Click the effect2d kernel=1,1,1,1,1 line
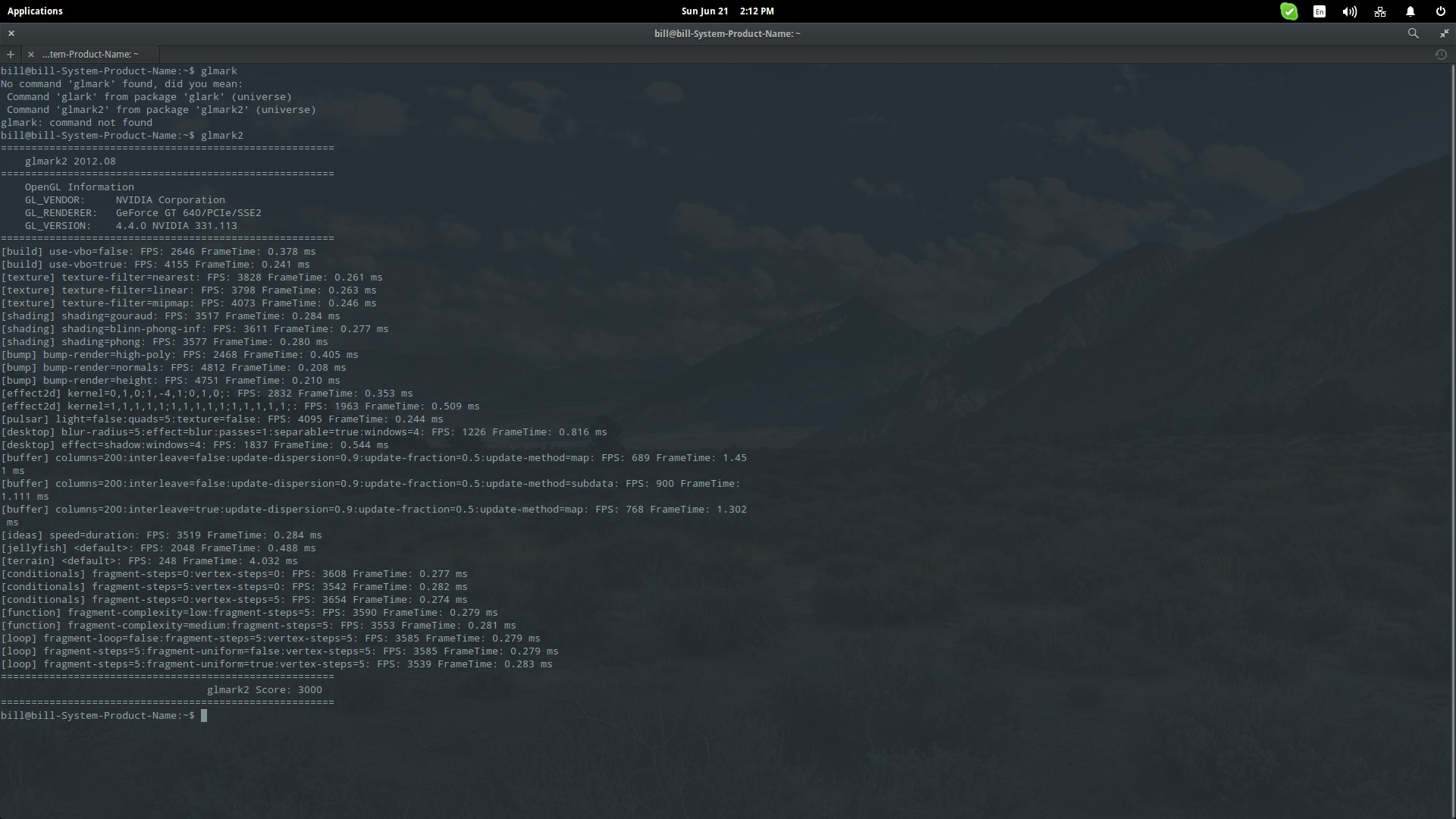Image resolution: width=1456 pixels, height=819 pixels. [240, 406]
